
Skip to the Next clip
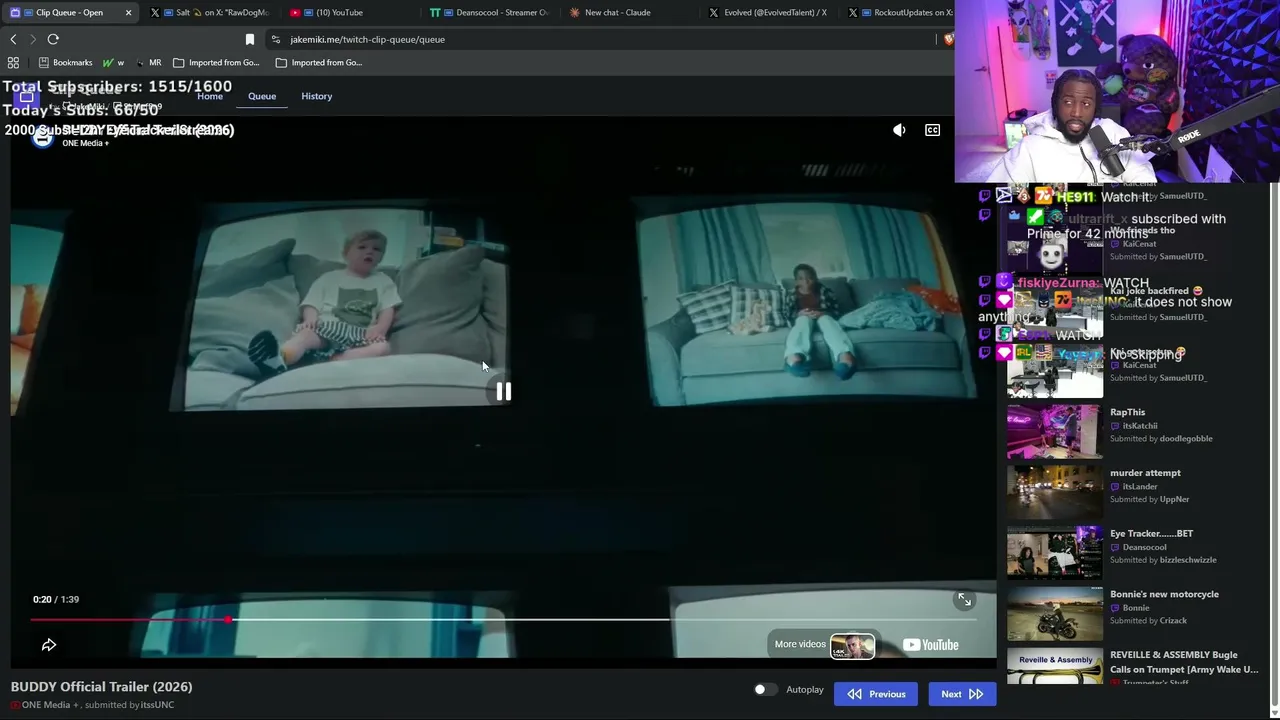point(962,694)
